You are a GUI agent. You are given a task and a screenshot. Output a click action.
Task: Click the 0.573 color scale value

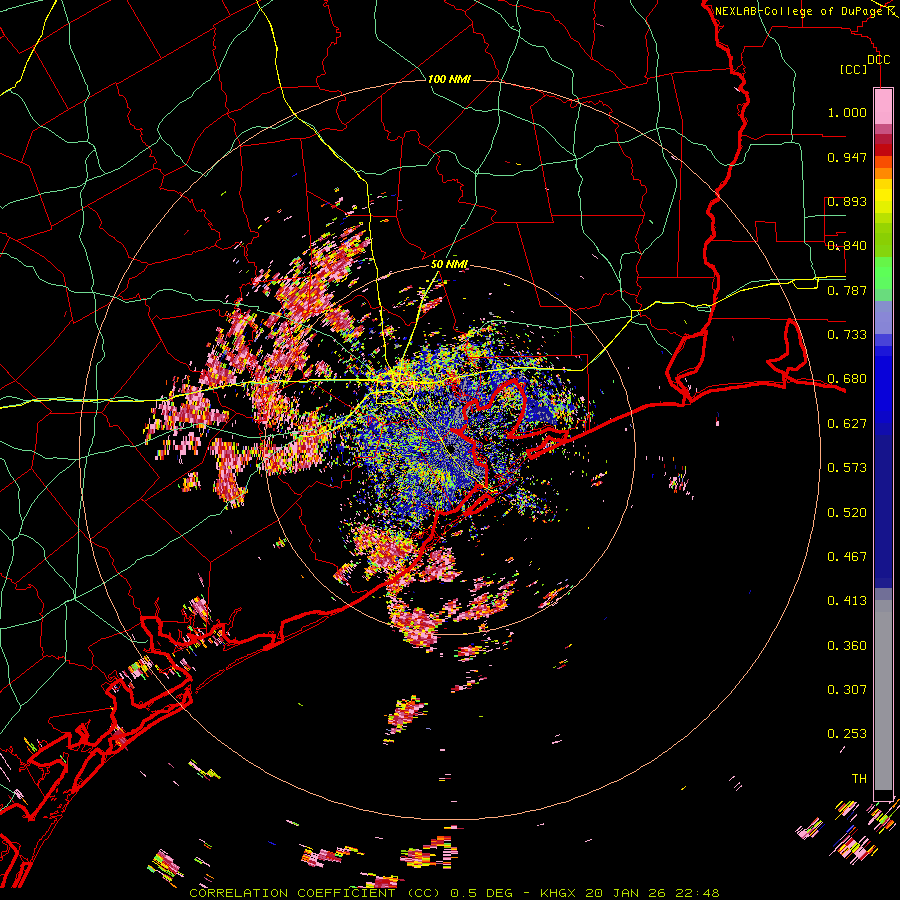(x=847, y=468)
